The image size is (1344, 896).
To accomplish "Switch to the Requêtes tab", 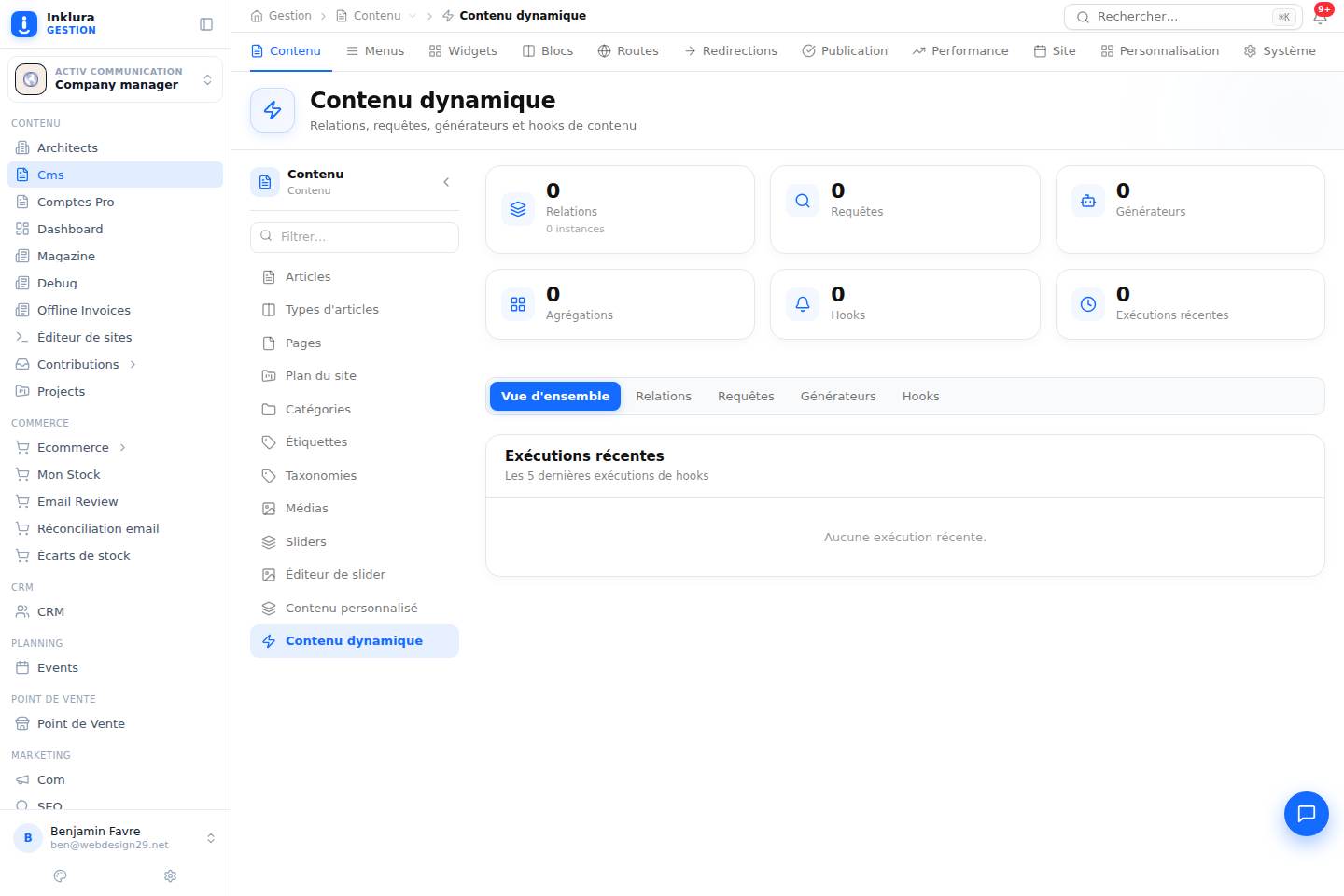I will pos(746,397).
